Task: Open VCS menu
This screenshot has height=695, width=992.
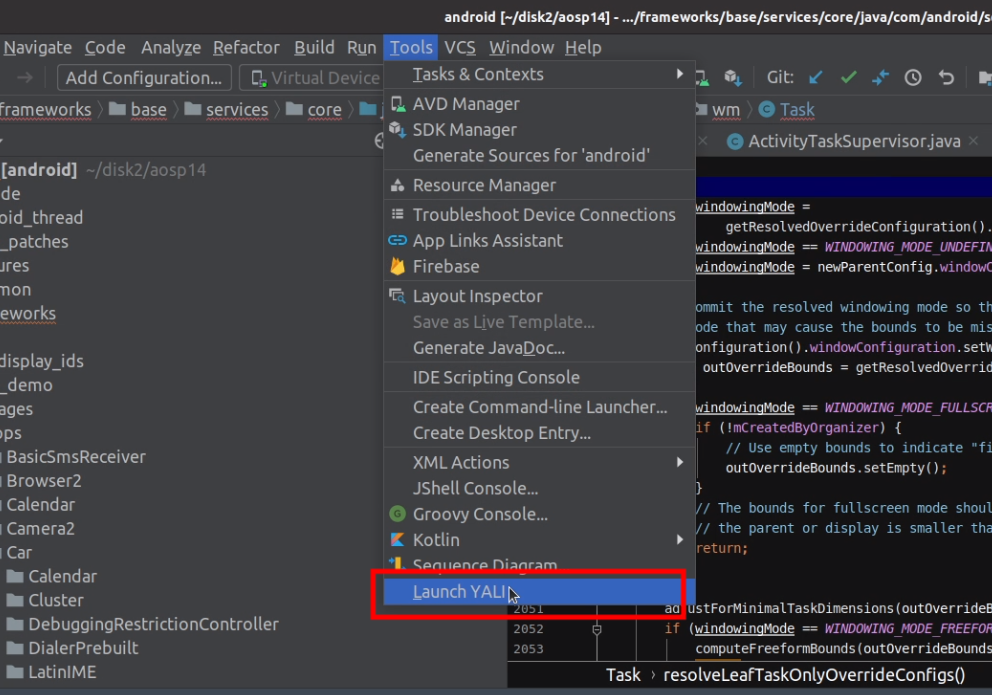Action: click(x=459, y=47)
